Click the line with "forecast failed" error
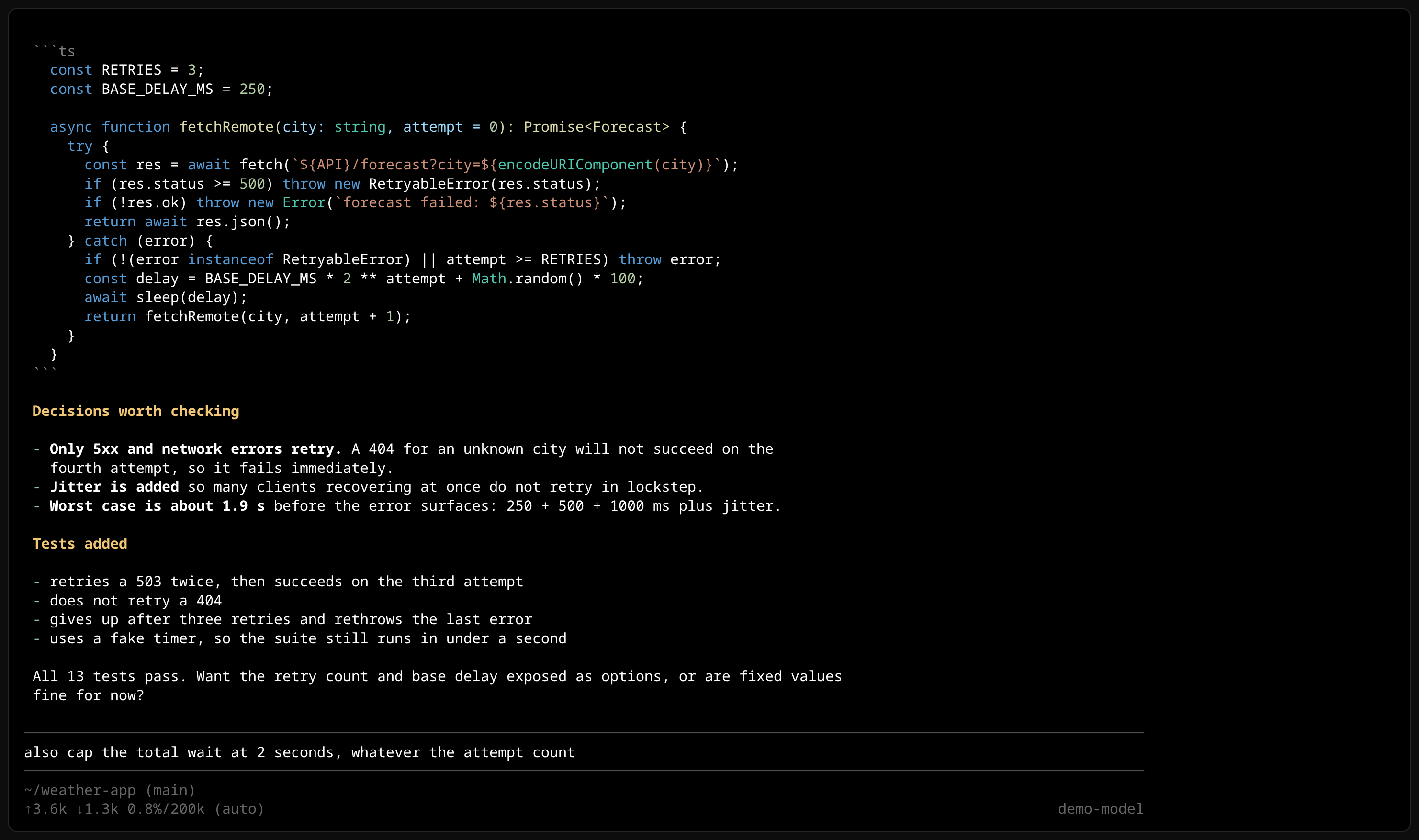 [355, 202]
